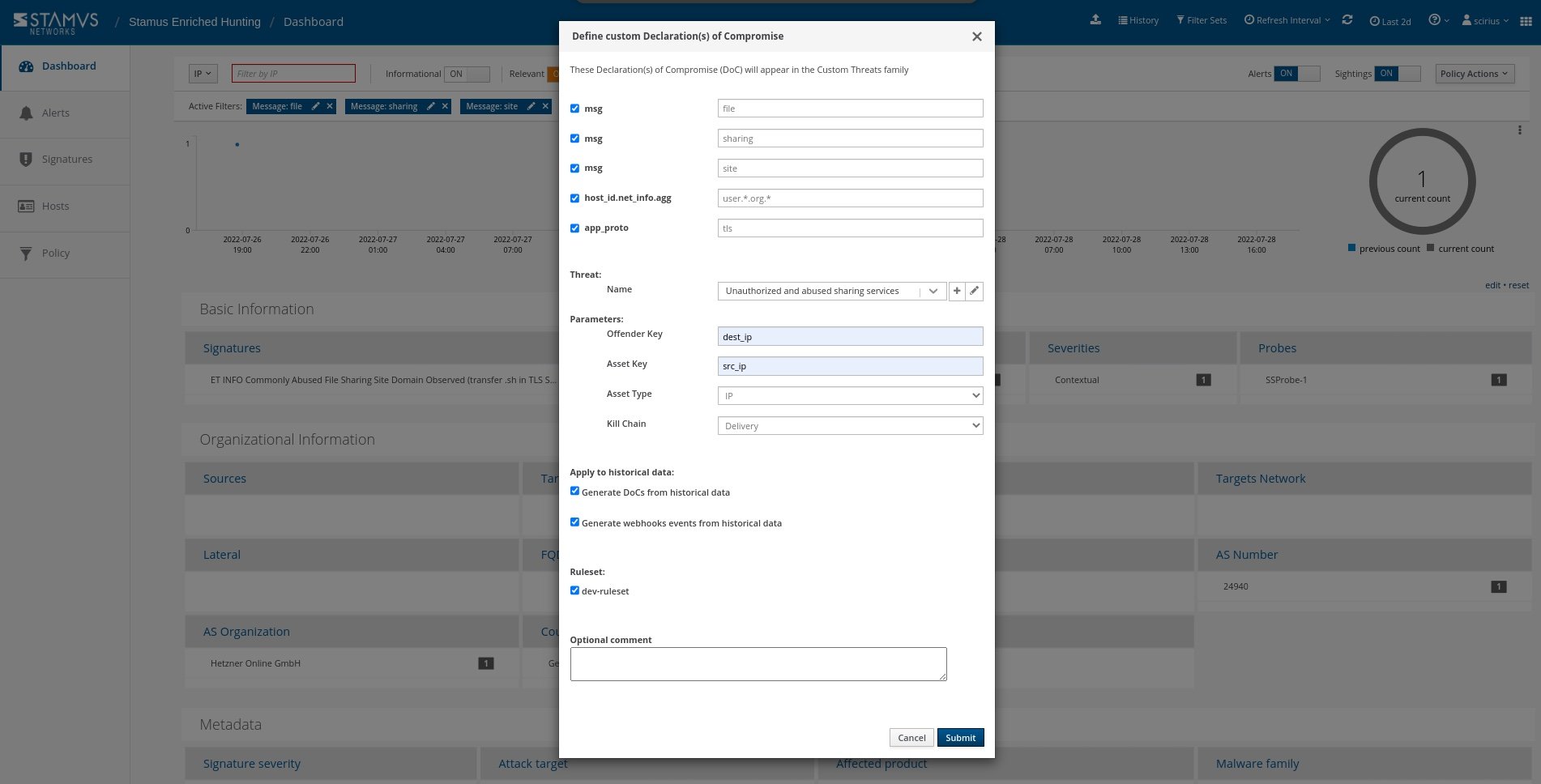Screen dimensions: 1541x784
Task: Open the Asset Type dropdown
Action: (x=850, y=396)
